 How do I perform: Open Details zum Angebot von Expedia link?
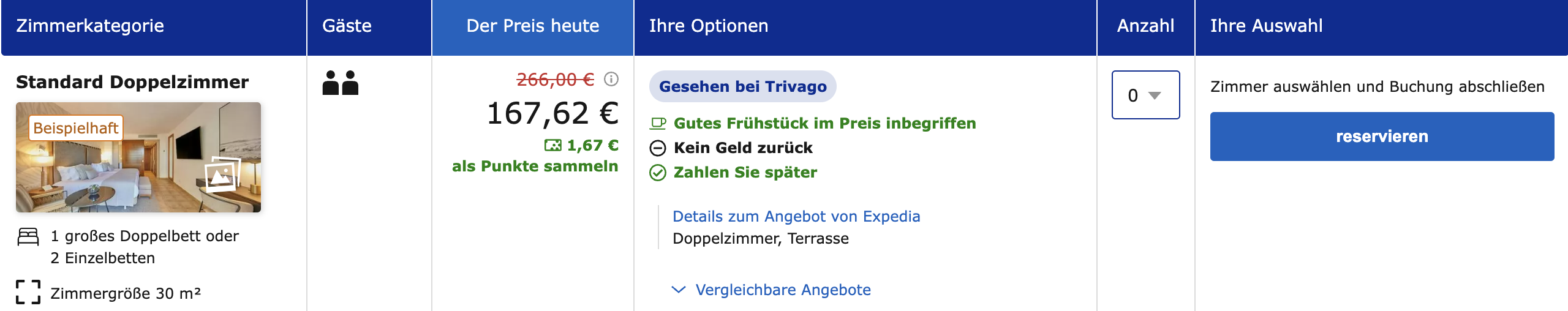pos(796,216)
